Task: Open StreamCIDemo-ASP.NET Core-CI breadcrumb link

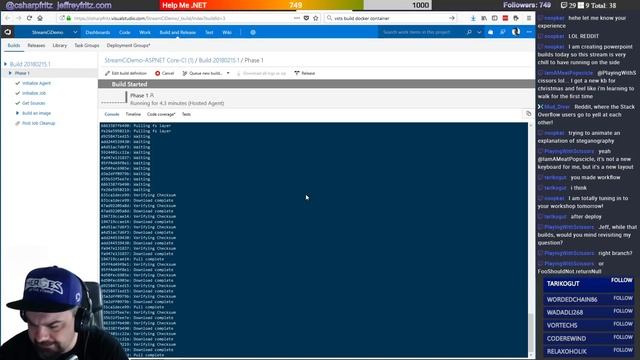Action: pyautogui.click(x=149, y=60)
